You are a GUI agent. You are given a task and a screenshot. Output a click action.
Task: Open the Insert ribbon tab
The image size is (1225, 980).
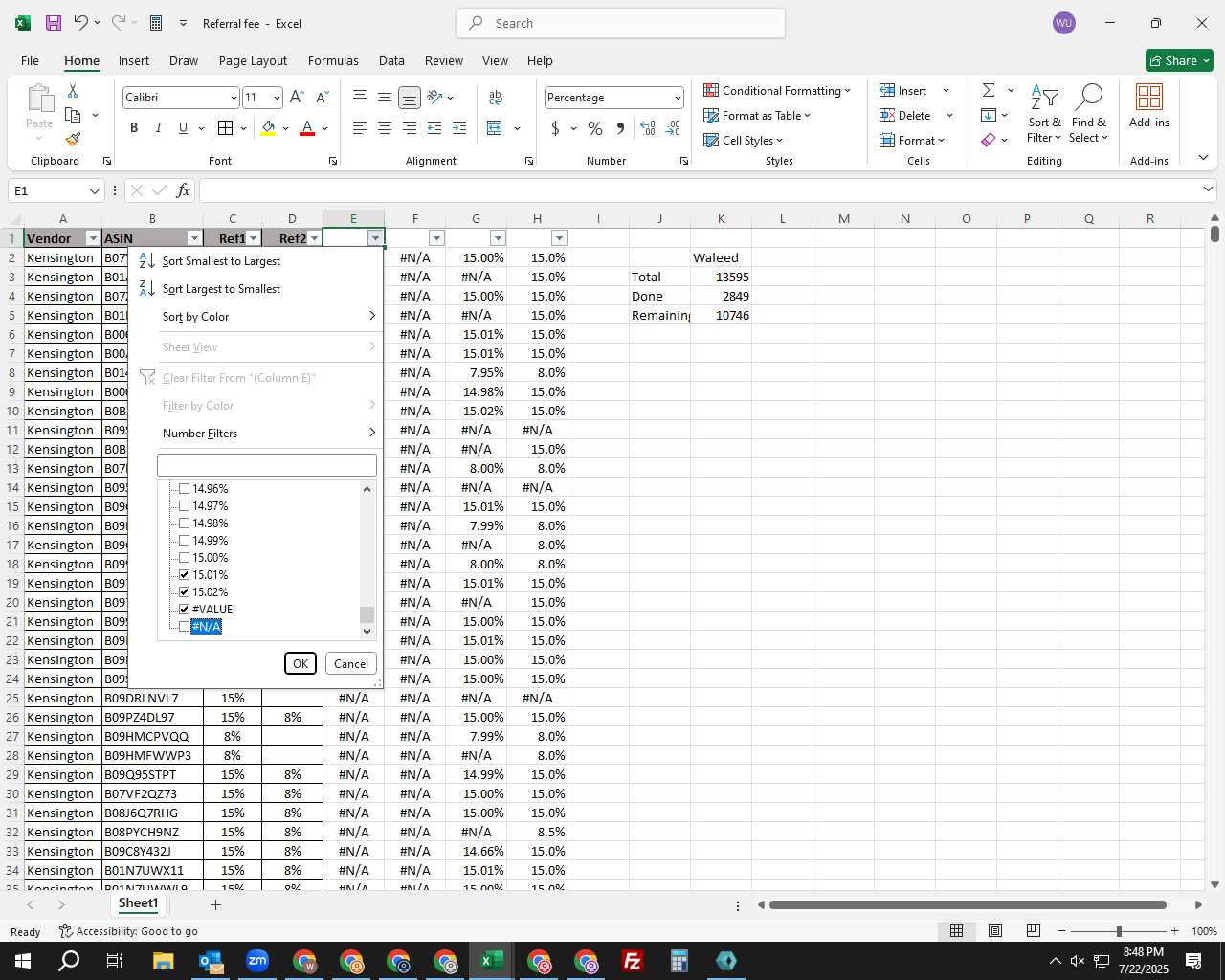(134, 60)
